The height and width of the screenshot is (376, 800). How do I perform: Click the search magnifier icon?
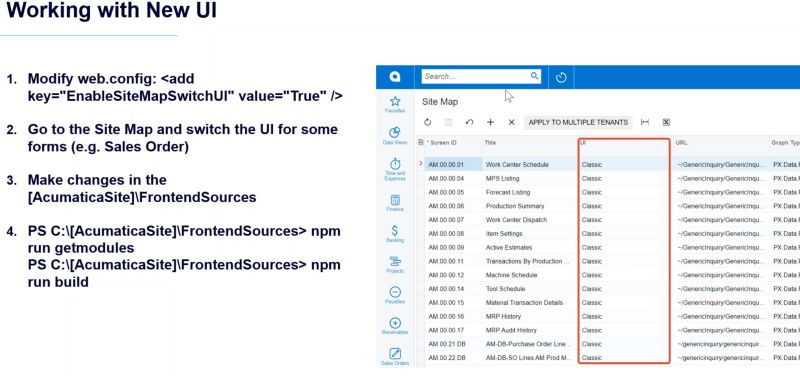click(534, 76)
